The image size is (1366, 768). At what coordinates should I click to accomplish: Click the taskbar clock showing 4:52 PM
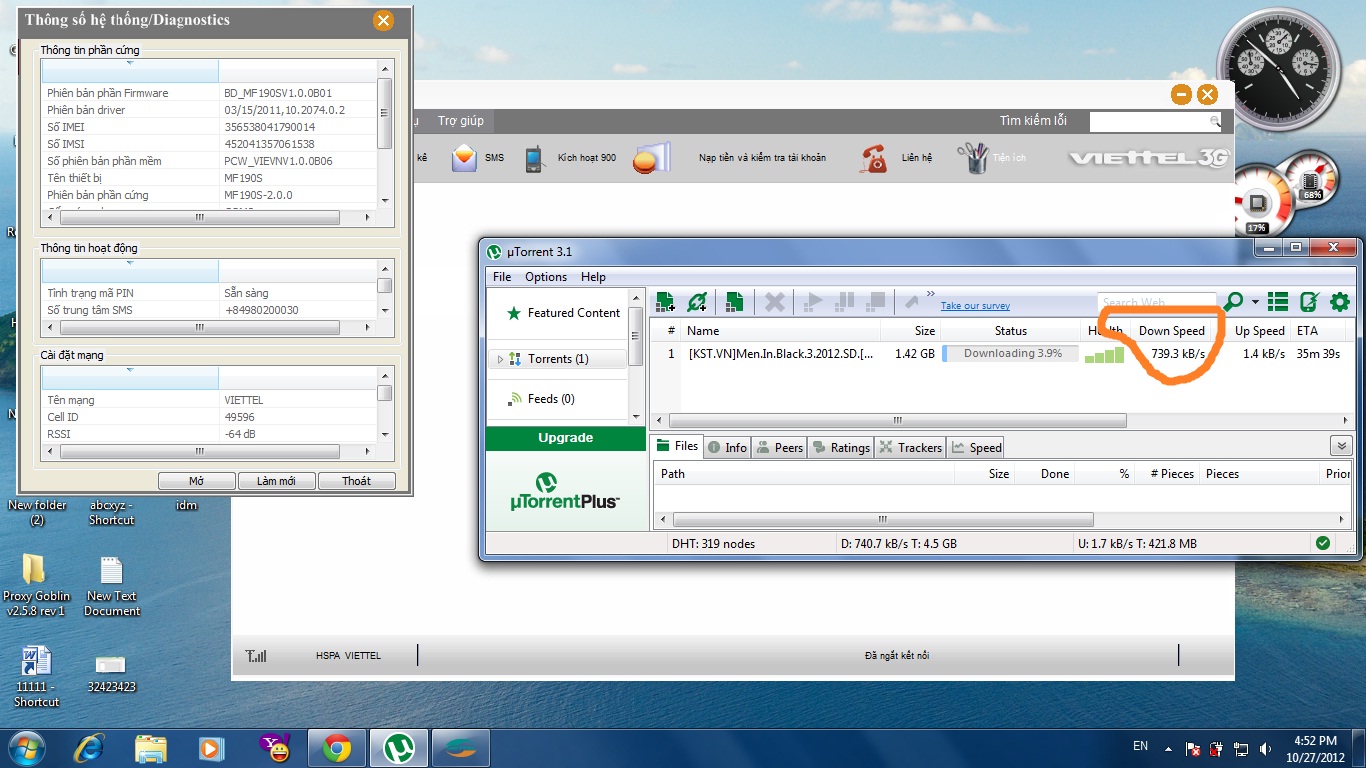1314,748
